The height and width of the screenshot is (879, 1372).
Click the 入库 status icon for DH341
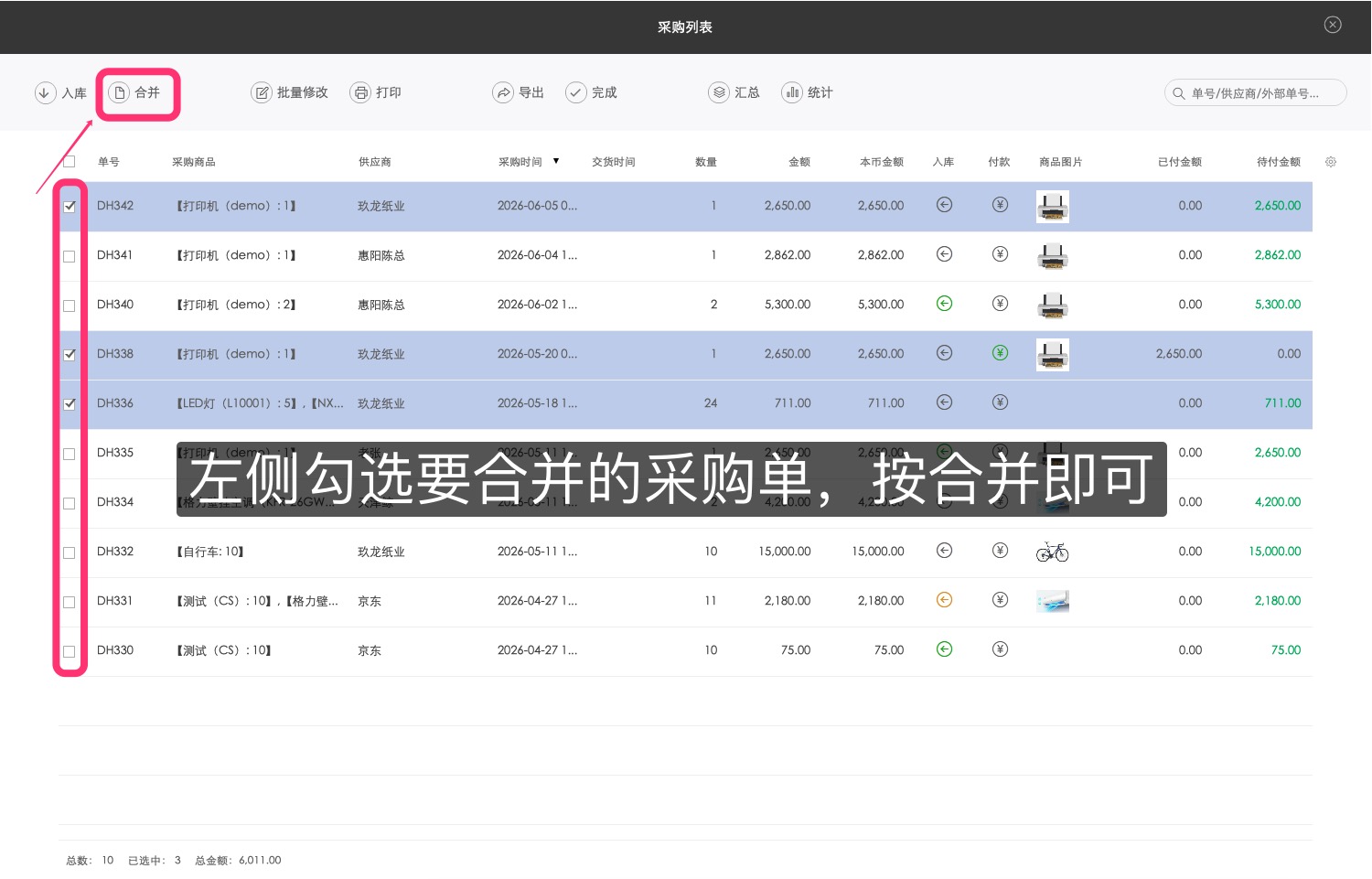click(945, 254)
